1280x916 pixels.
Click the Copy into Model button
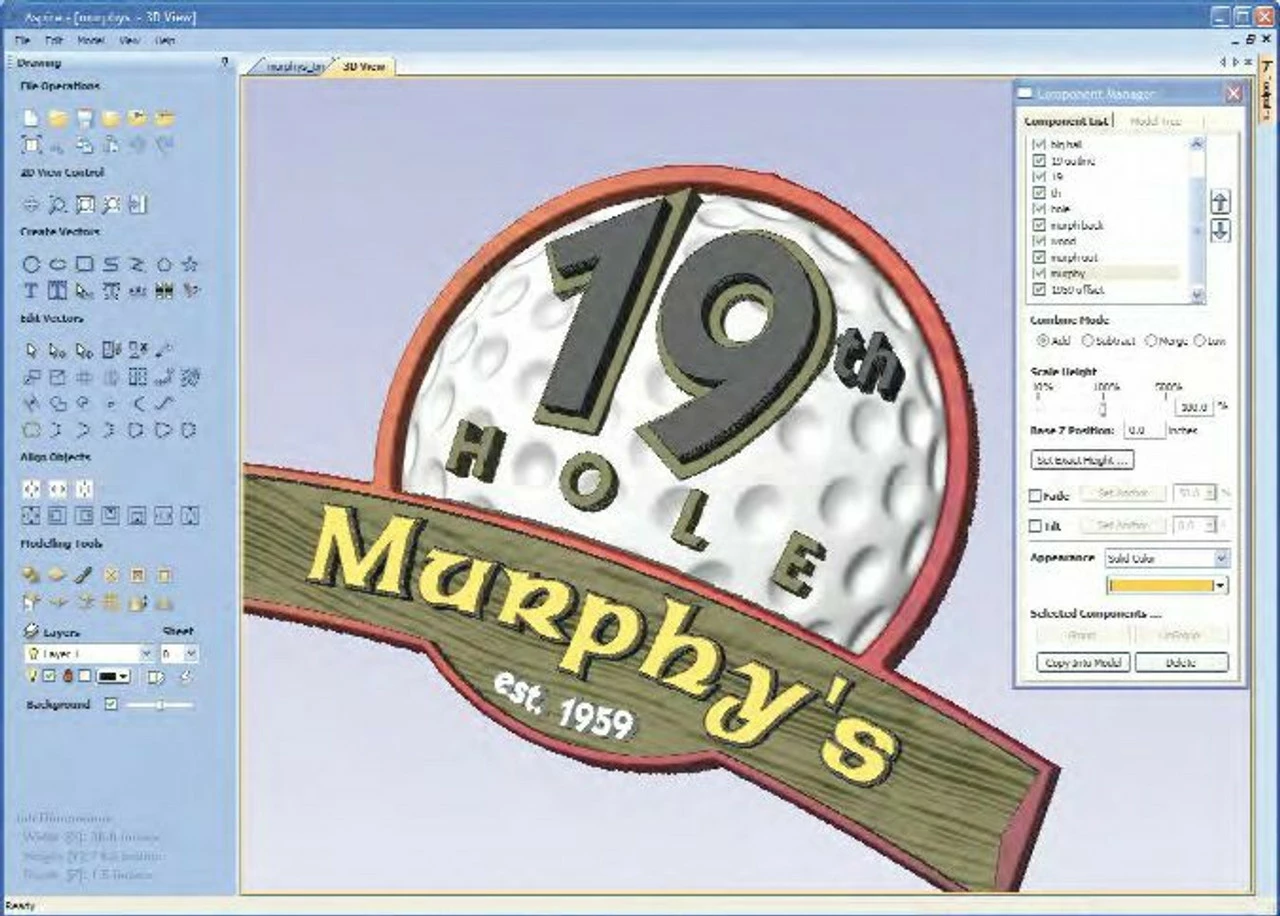(1082, 663)
